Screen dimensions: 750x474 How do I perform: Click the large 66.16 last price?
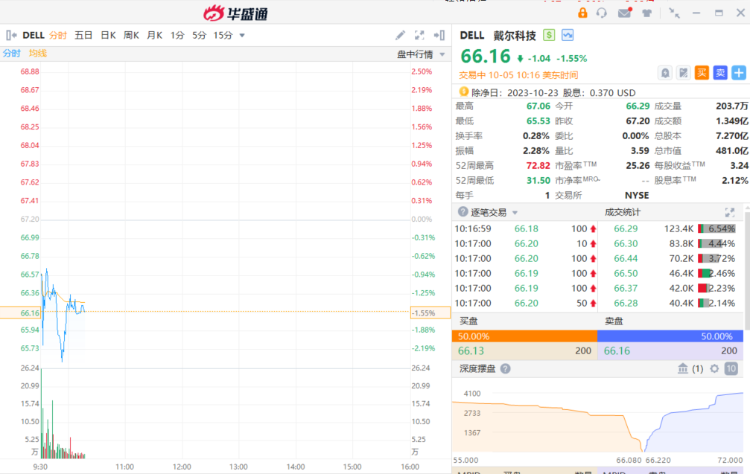(x=485, y=56)
